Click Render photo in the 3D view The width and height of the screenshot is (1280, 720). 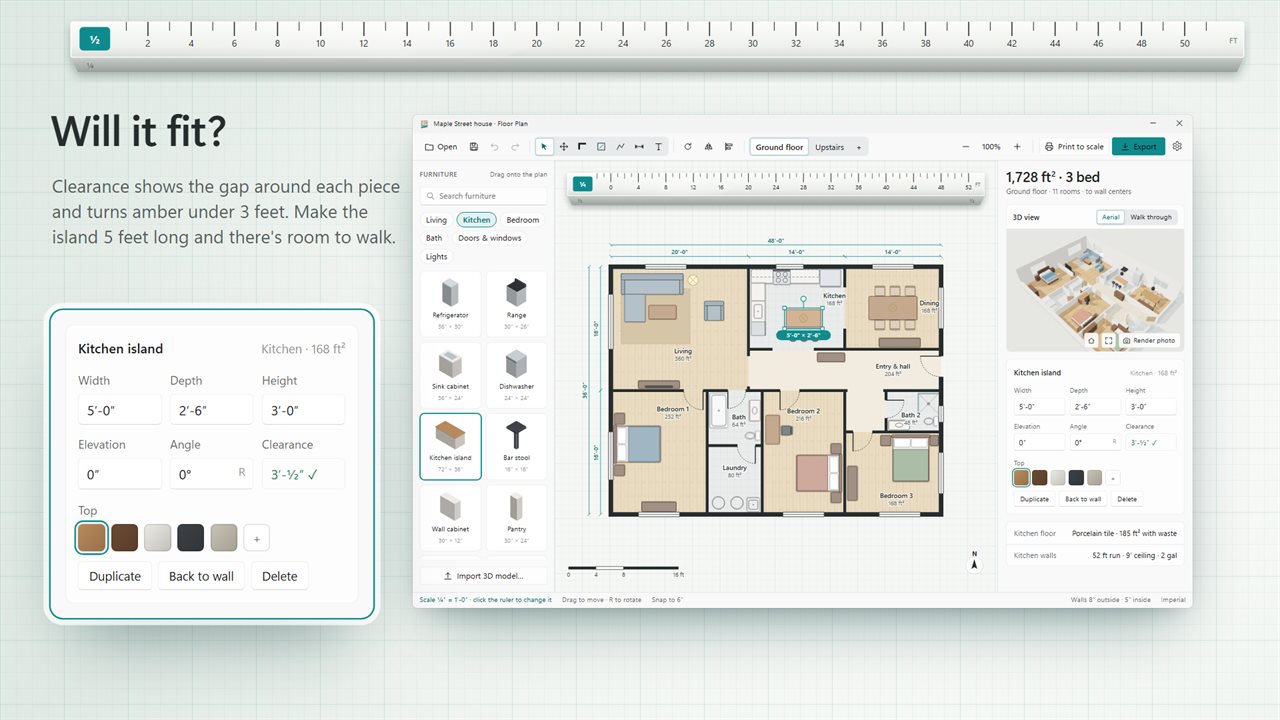[1149, 341]
